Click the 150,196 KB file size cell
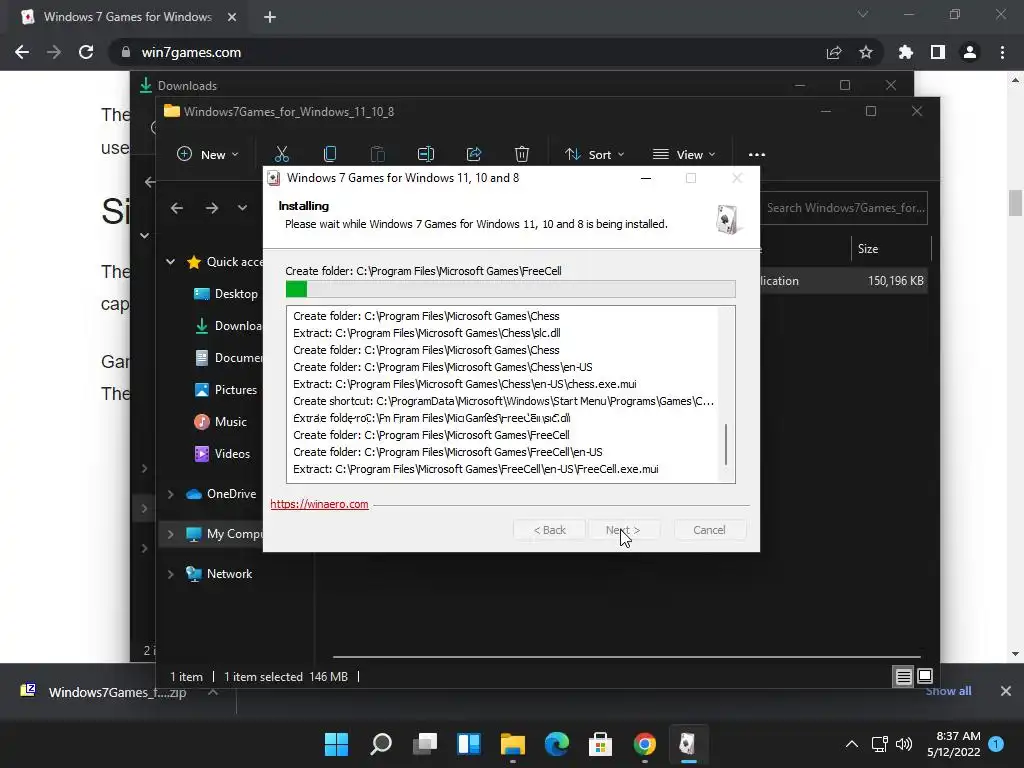The height and width of the screenshot is (768, 1024). coord(895,281)
